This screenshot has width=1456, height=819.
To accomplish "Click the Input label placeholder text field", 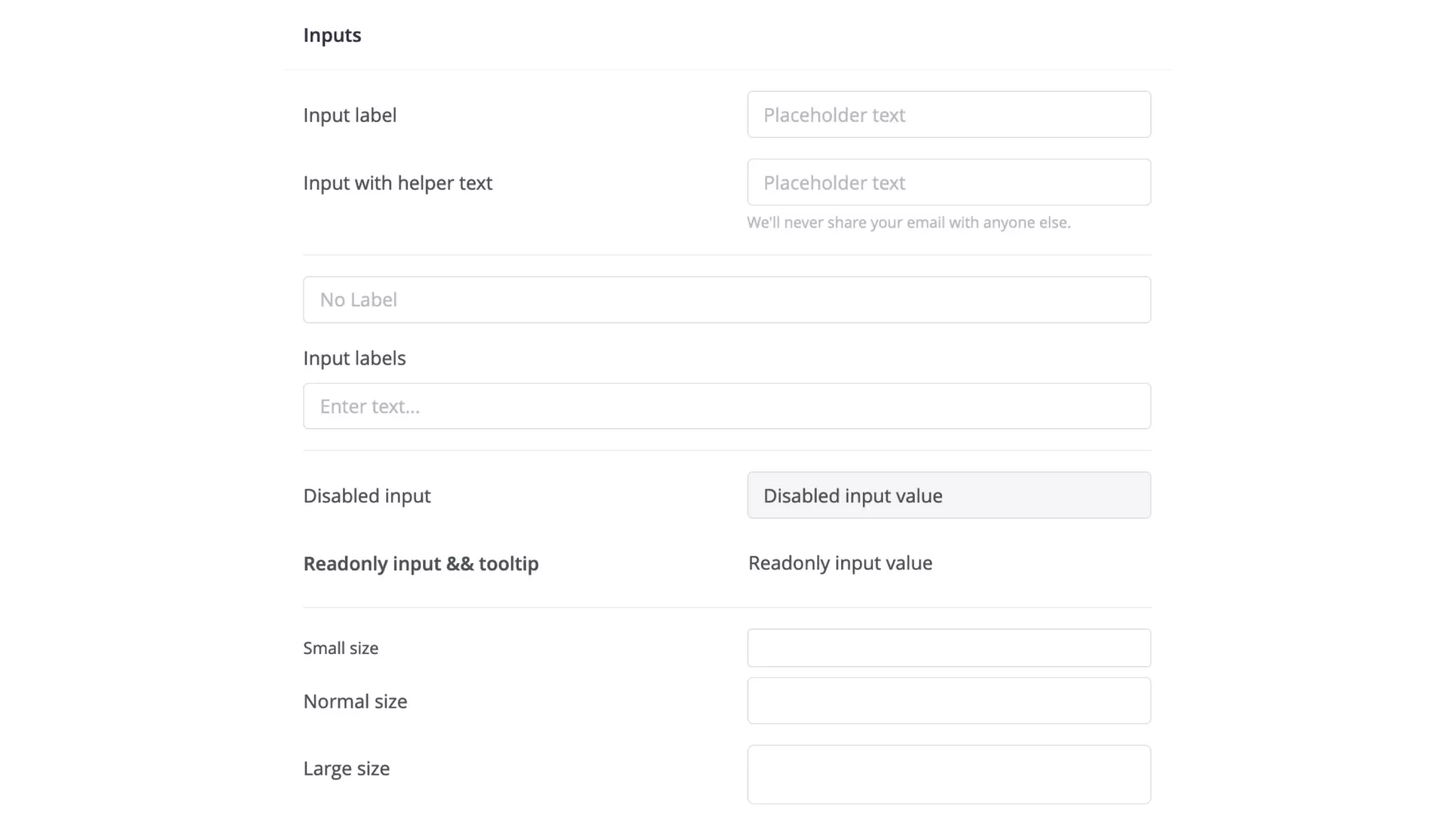I will click(x=948, y=114).
